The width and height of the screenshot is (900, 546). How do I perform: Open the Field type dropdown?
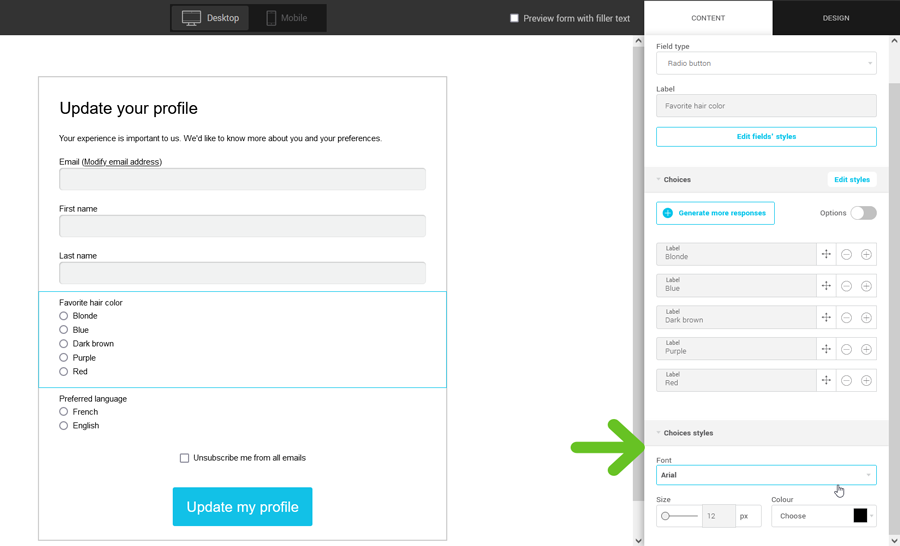(x=766, y=63)
